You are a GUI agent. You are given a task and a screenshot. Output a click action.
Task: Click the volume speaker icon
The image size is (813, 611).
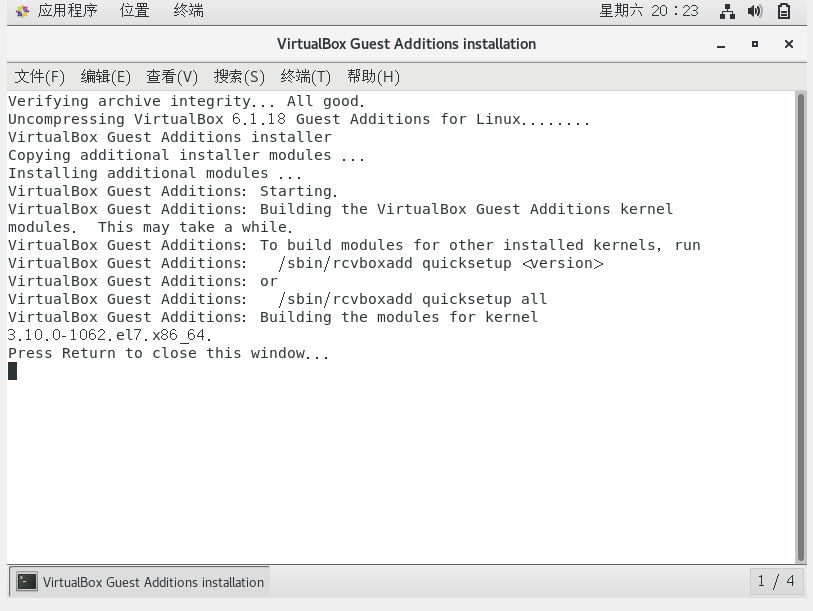click(755, 12)
